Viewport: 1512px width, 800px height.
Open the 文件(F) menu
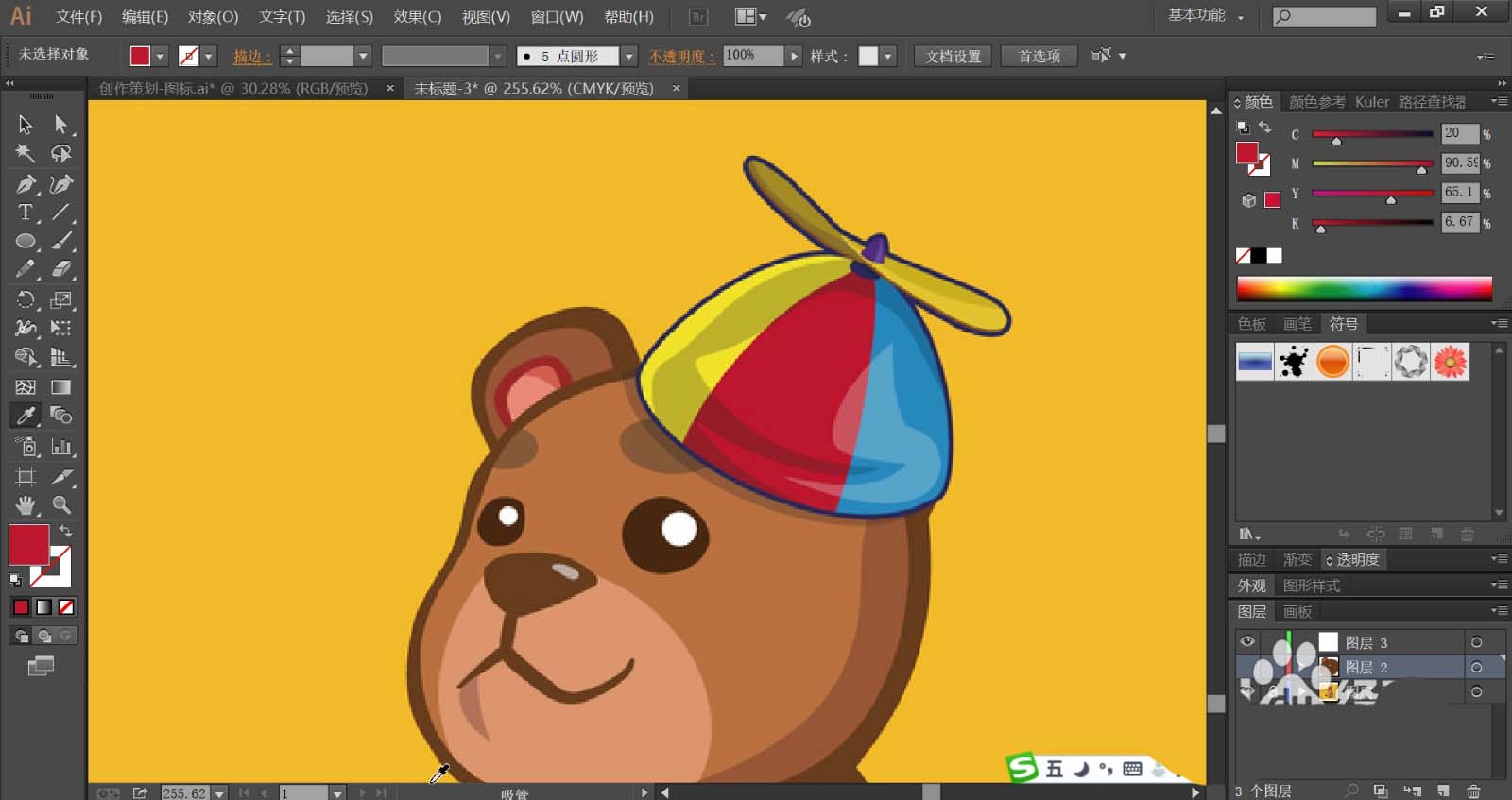coord(78,17)
